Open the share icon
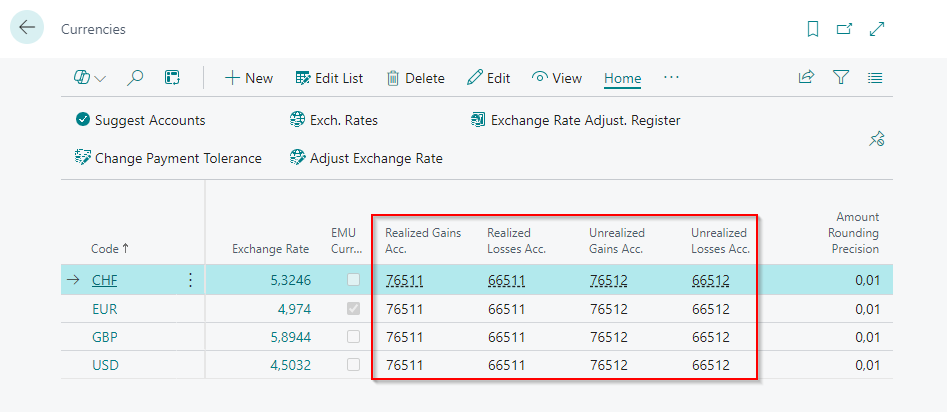 tap(806, 78)
